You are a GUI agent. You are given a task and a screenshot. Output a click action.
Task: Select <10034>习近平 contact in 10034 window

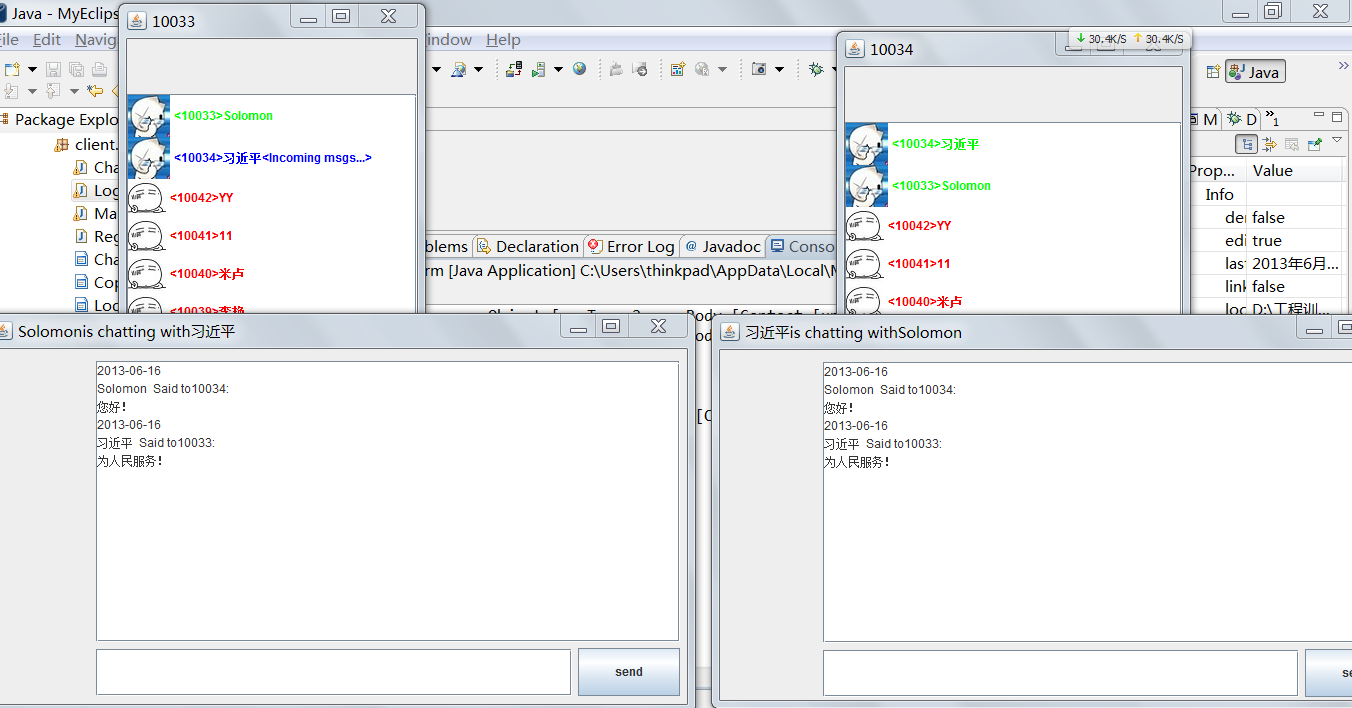click(x=1013, y=144)
